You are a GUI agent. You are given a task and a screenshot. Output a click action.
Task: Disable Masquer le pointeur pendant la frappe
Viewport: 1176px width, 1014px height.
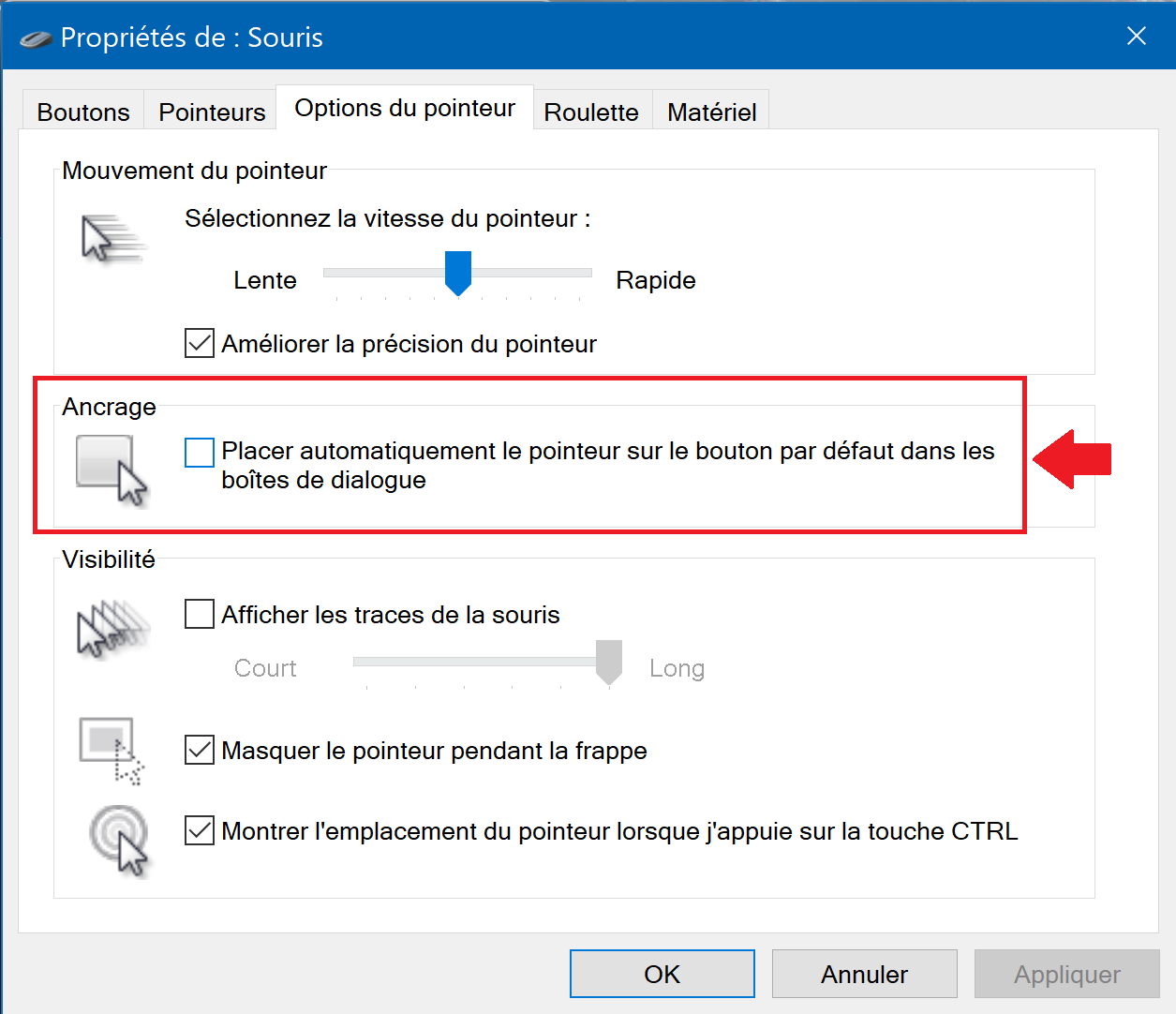(x=199, y=751)
